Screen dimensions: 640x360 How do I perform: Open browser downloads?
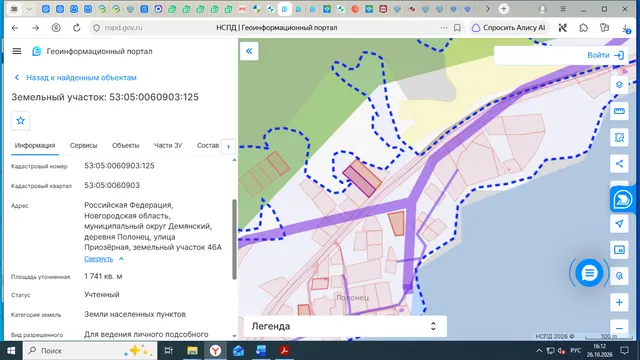coord(626,28)
